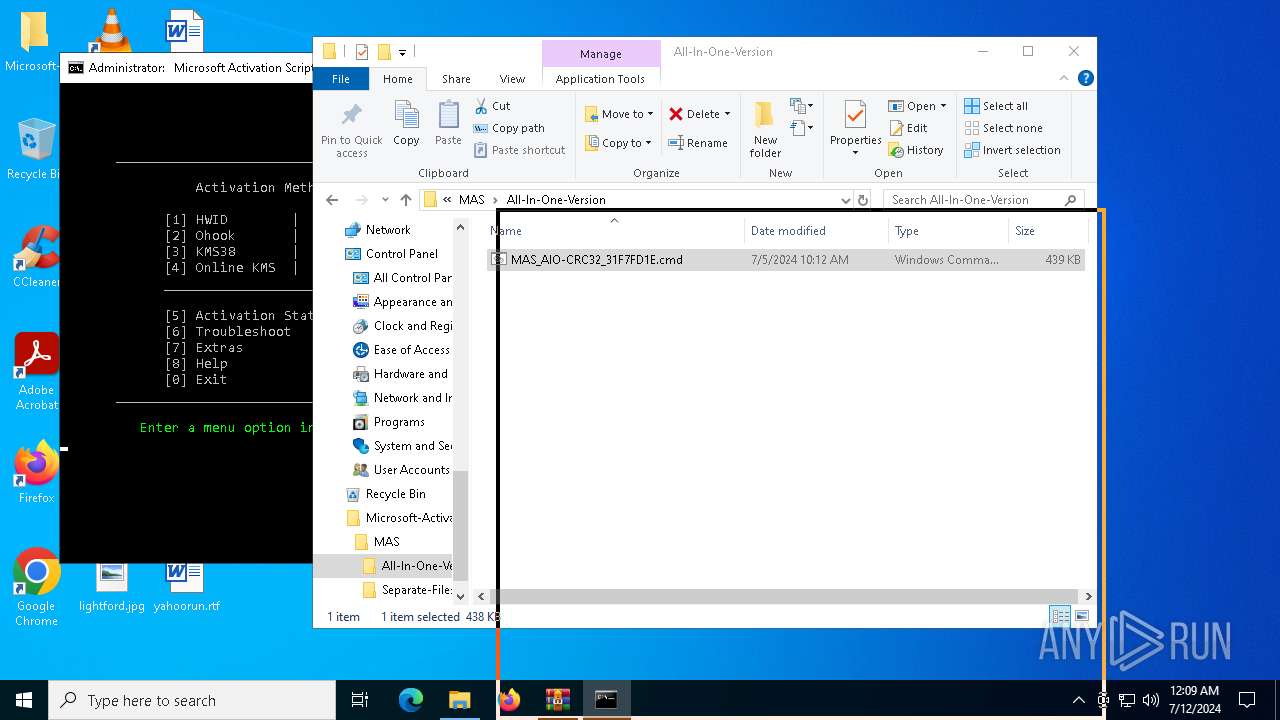1280x720 pixels.
Task: Click the Properties checkmark icon
Action: point(855,116)
